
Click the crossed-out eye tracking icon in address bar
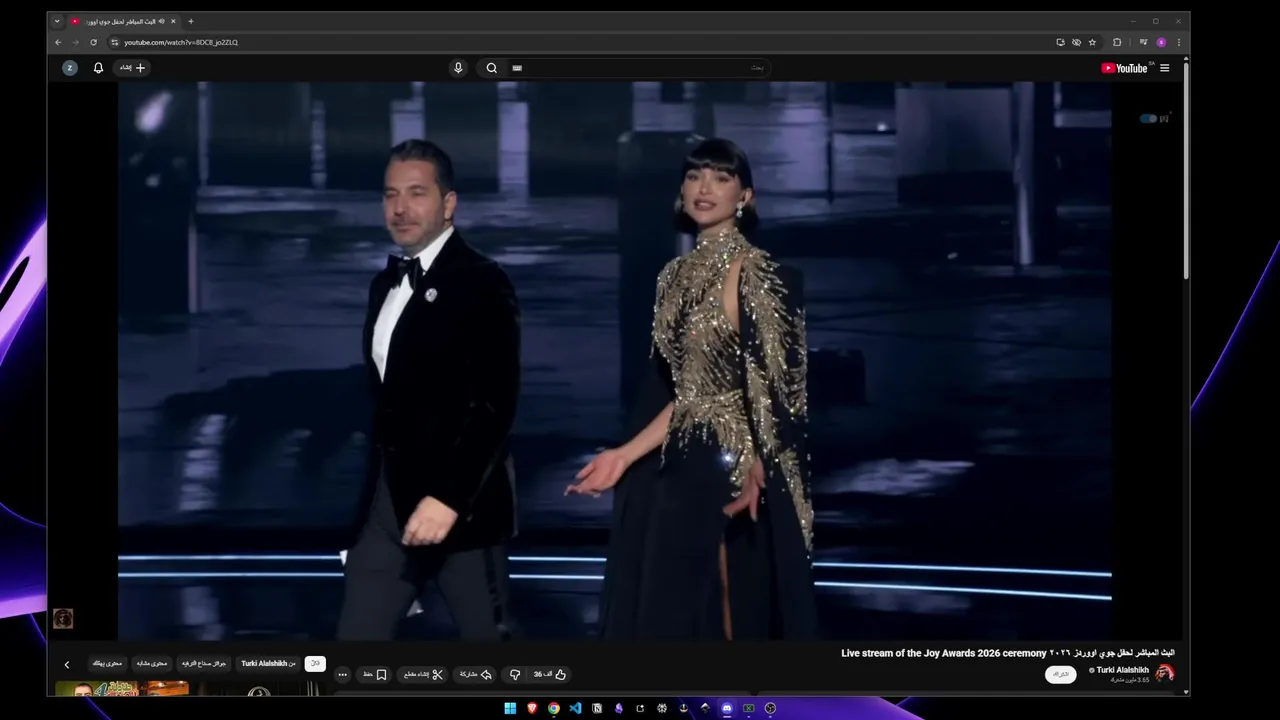pos(1076,42)
